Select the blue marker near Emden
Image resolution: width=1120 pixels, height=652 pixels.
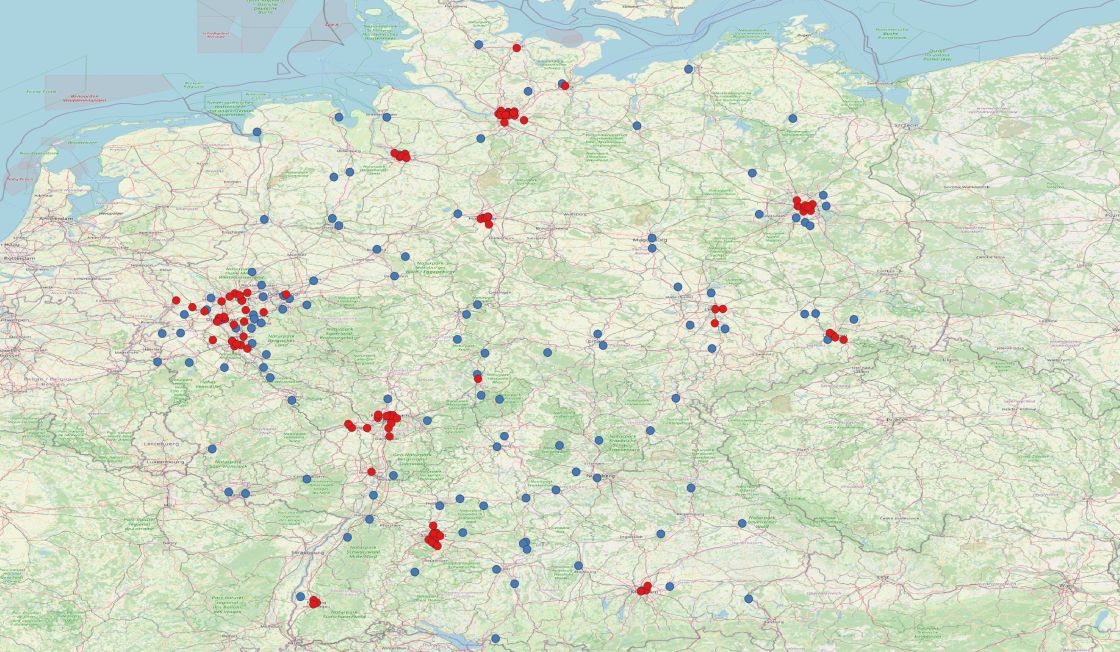coord(257,131)
